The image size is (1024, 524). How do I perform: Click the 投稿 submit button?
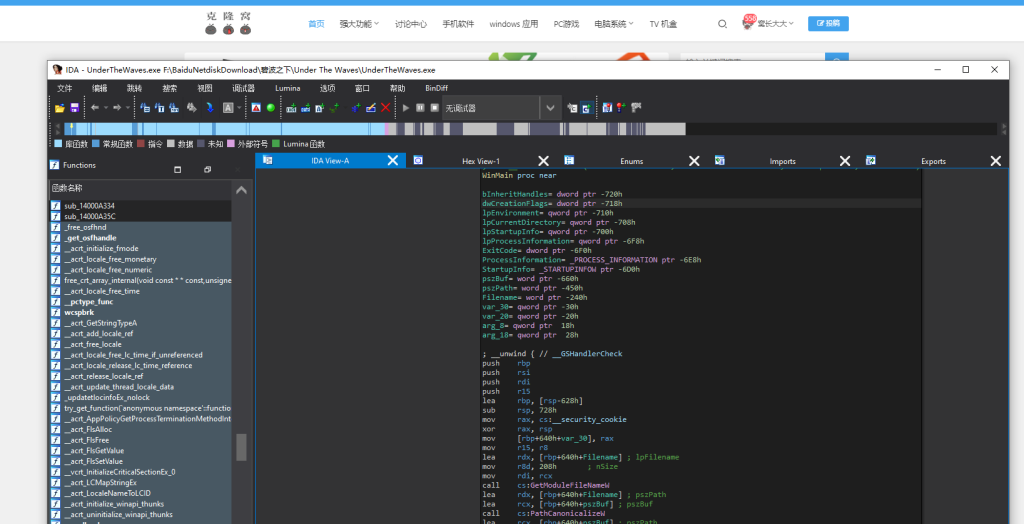tap(828, 24)
